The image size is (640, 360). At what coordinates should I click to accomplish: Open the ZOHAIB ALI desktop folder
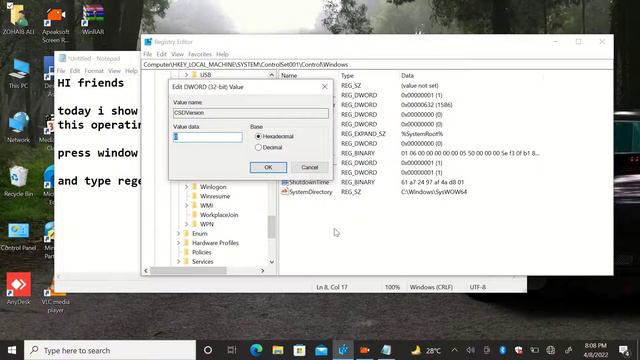click(x=18, y=19)
